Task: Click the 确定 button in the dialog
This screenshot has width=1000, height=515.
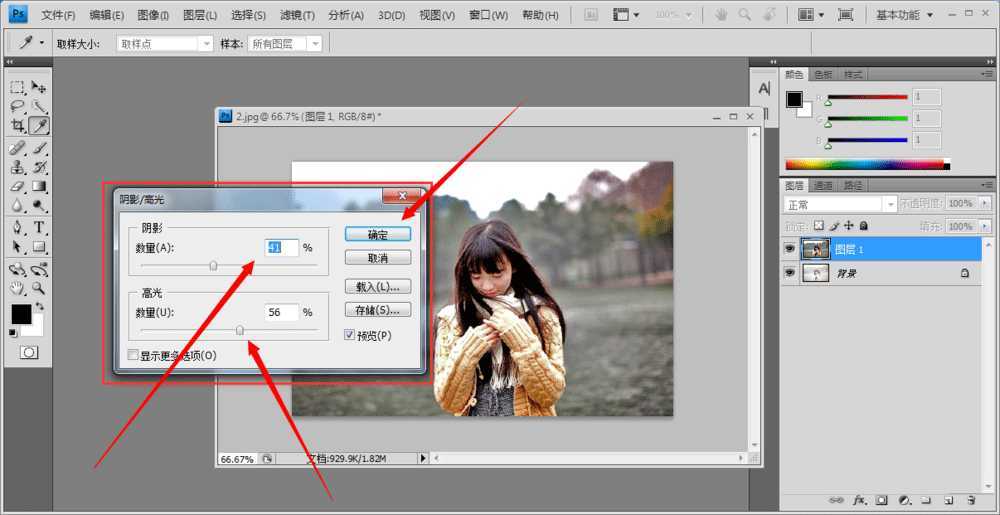Action: (378, 234)
